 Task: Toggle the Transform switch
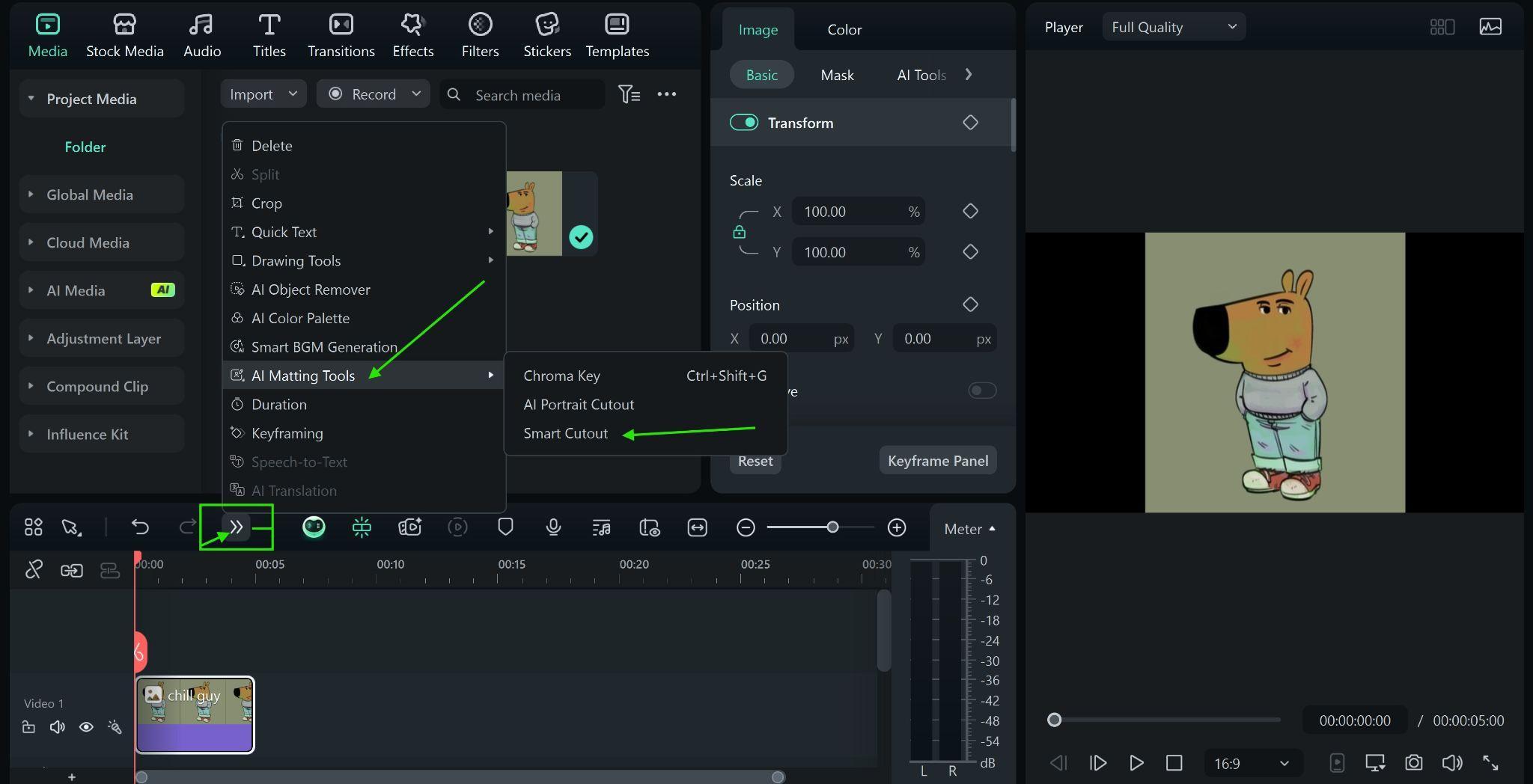point(744,122)
